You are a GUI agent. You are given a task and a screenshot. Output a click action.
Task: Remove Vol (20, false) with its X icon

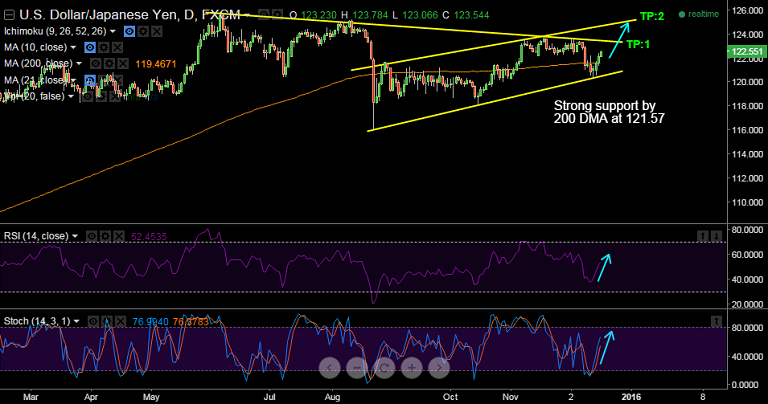pos(115,96)
